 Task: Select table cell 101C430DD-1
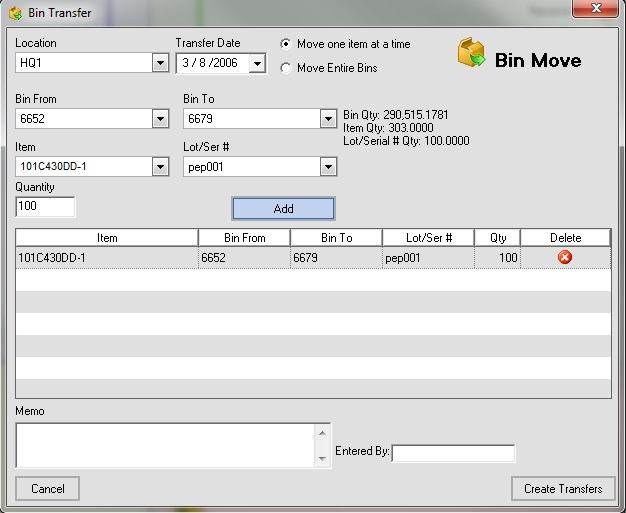pos(107,258)
